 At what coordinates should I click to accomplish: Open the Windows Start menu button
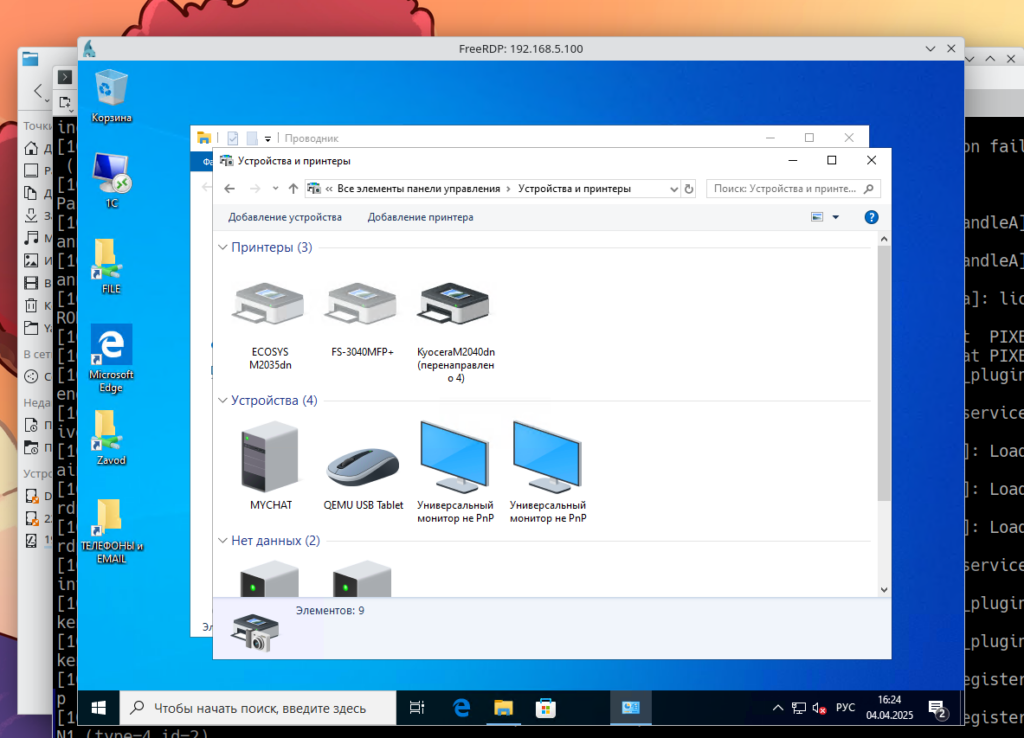99,708
